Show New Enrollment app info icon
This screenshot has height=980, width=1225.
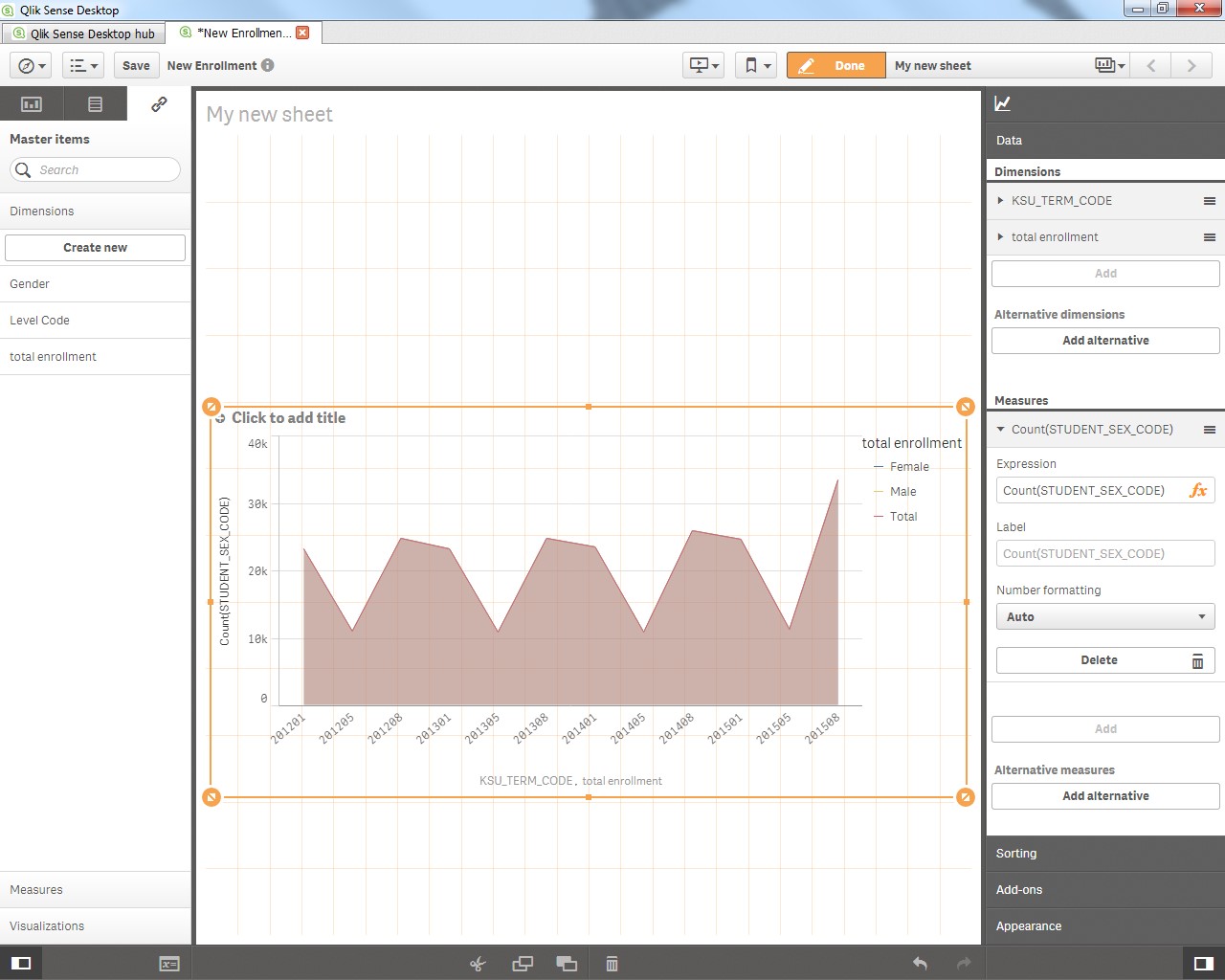click(x=268, y=66)
